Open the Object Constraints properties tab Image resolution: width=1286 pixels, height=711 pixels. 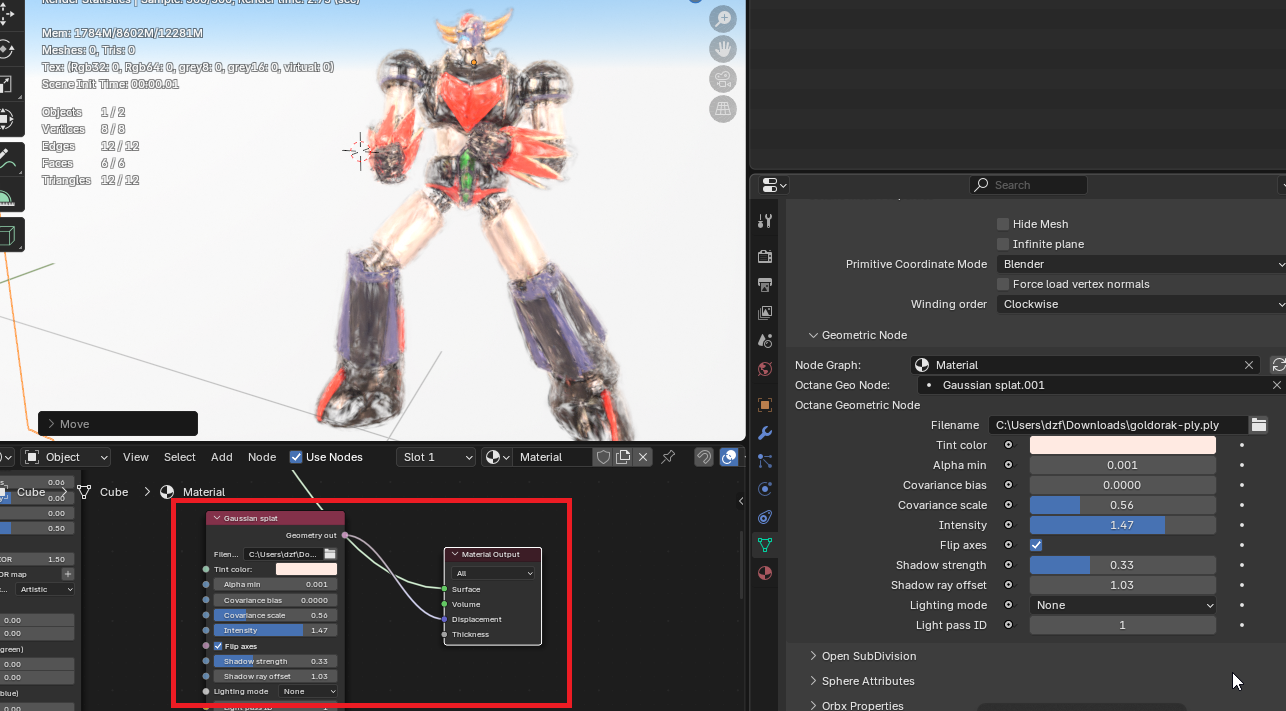(x=765, y=517)
